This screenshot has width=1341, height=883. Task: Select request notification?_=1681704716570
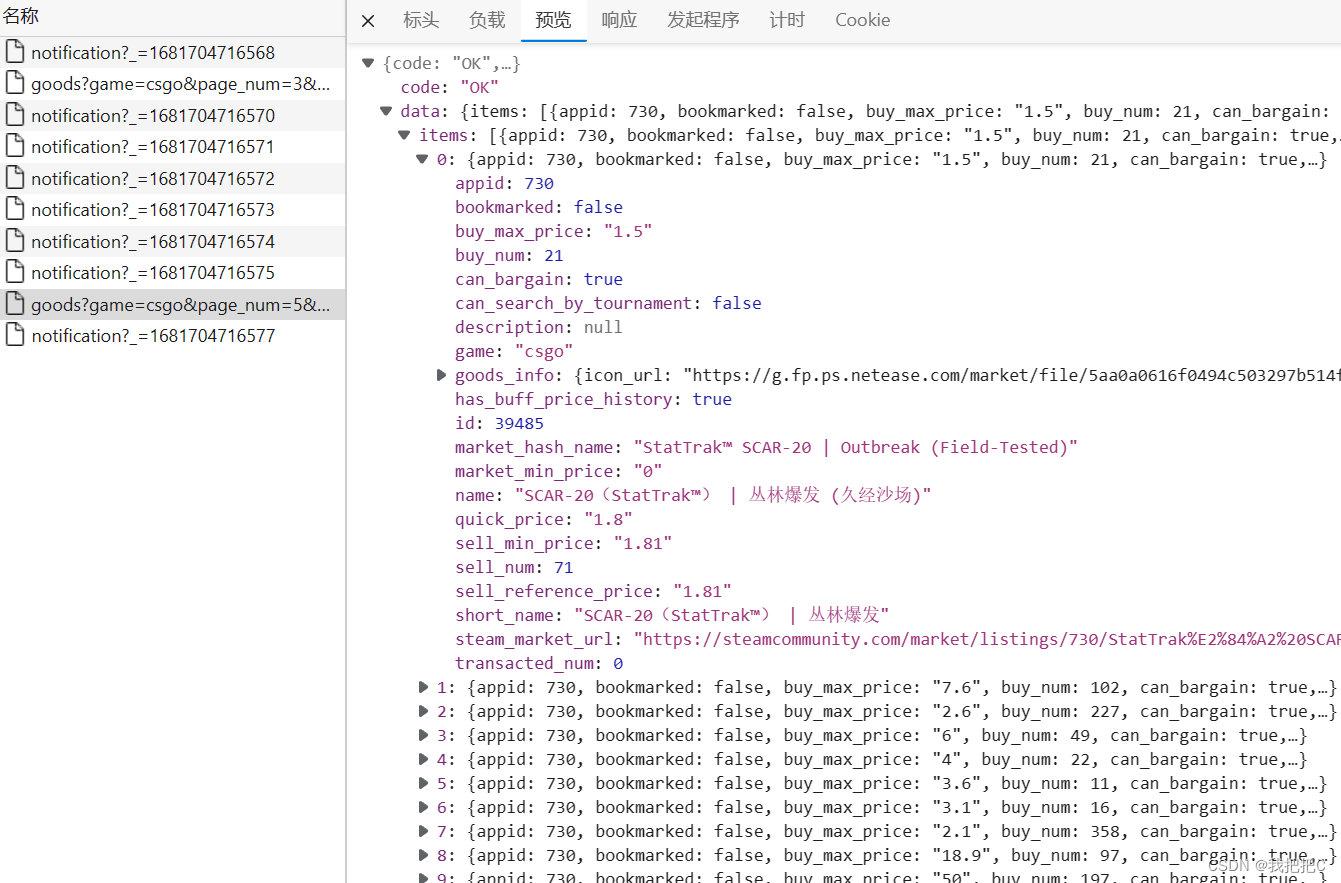tap(173, 116)
